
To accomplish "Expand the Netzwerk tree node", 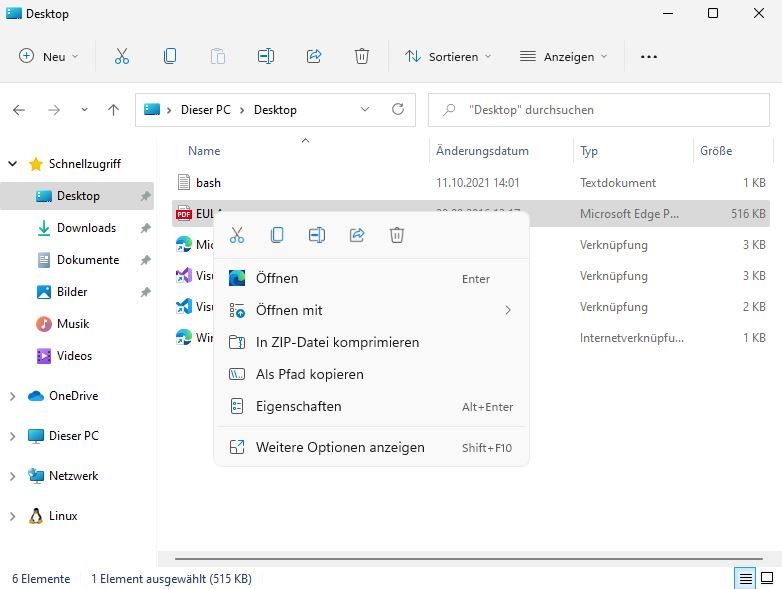I will (12, 476).
